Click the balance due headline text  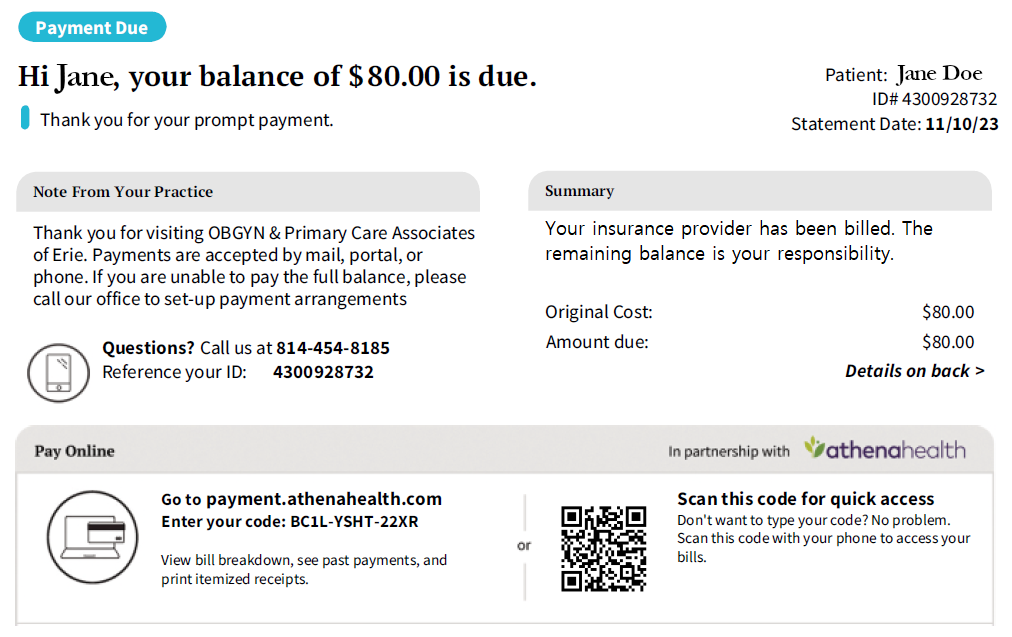(x=278, y=77)
